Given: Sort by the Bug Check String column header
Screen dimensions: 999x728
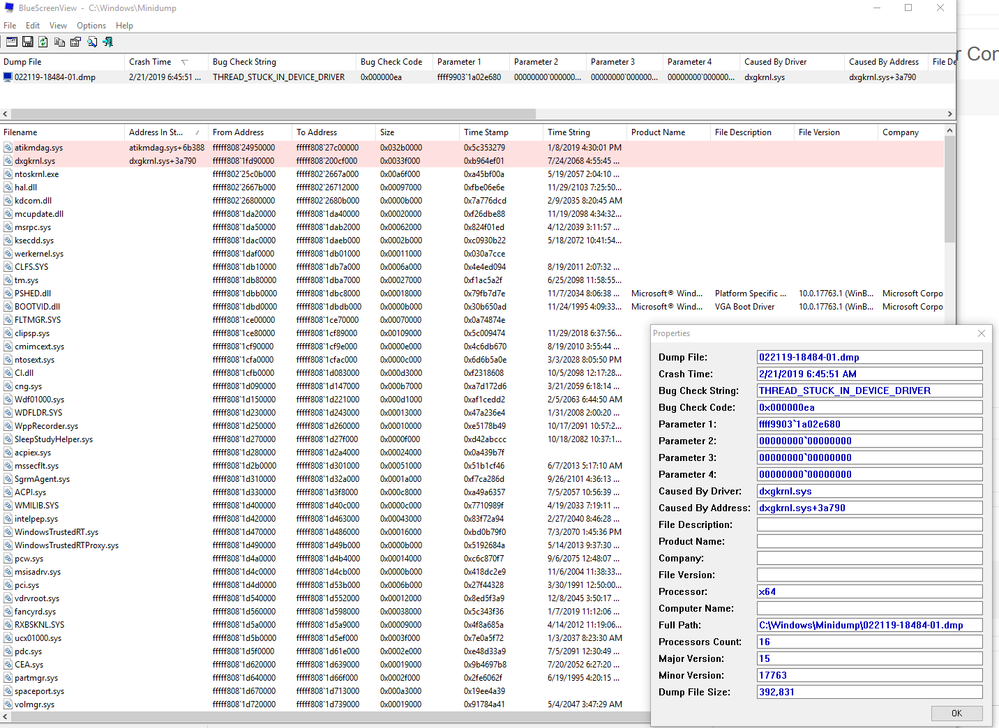Looking at the screenshot, I should tap(282, 62).
